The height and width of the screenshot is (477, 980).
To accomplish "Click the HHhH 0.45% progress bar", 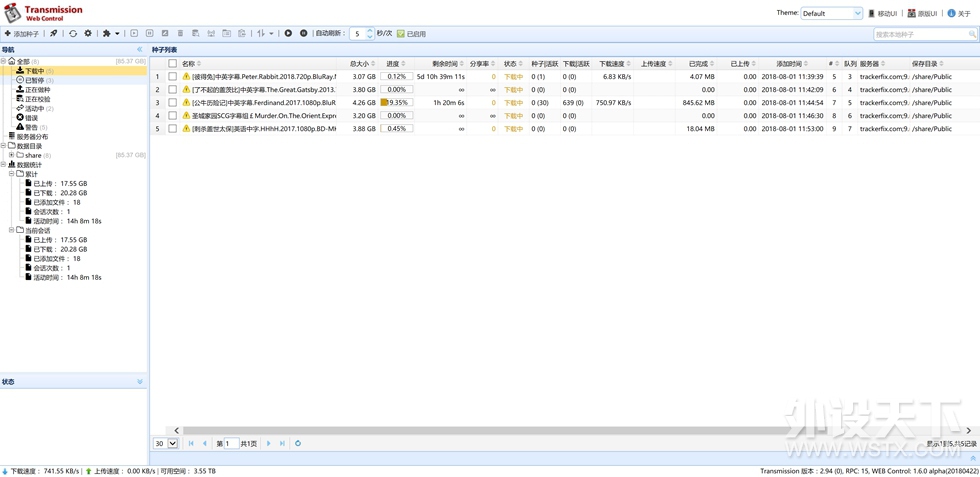I will click(x=396, y=129).
